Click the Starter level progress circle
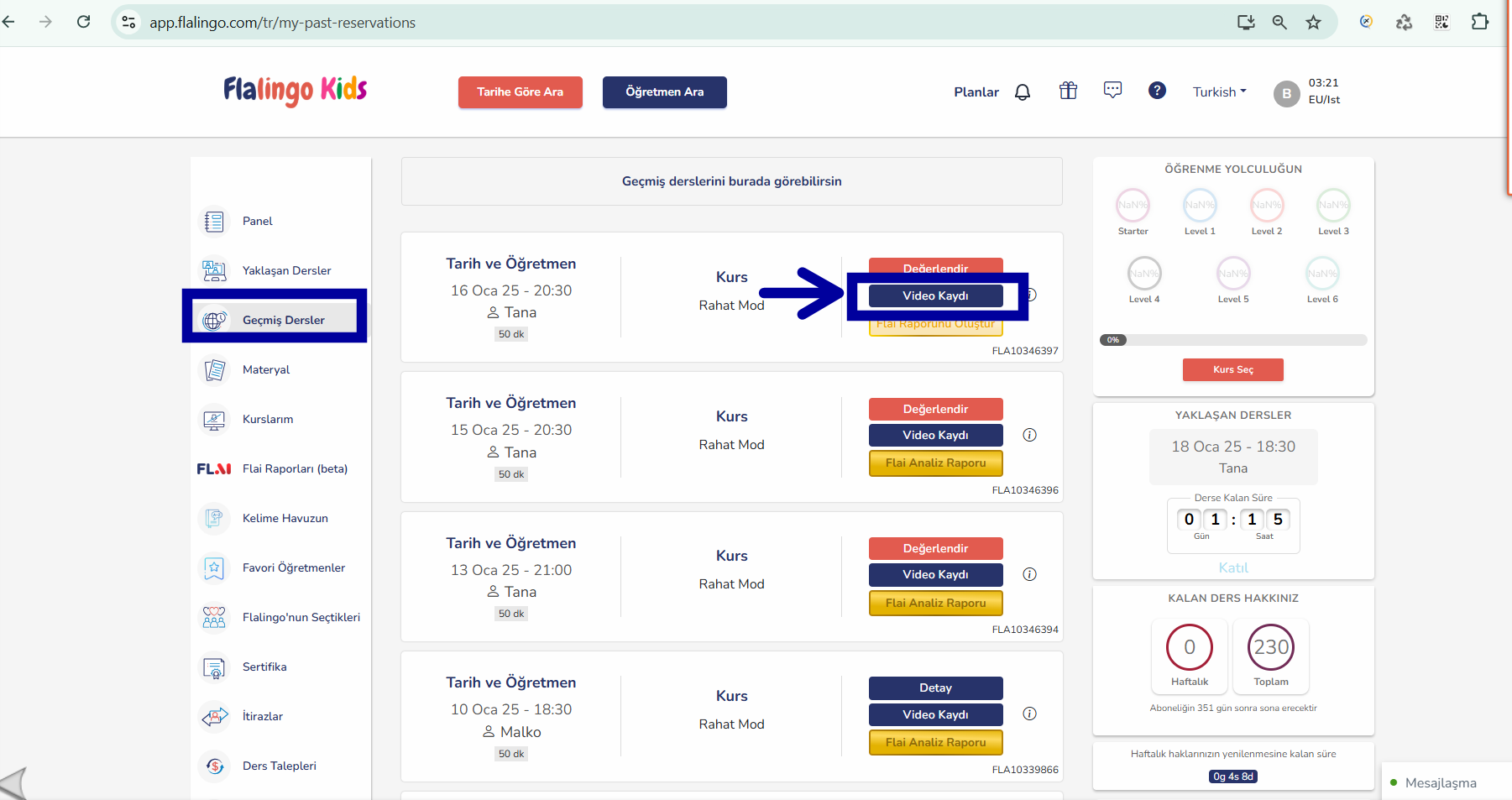The width and height of the screenshot is (1512, 800). (1133, 205)
